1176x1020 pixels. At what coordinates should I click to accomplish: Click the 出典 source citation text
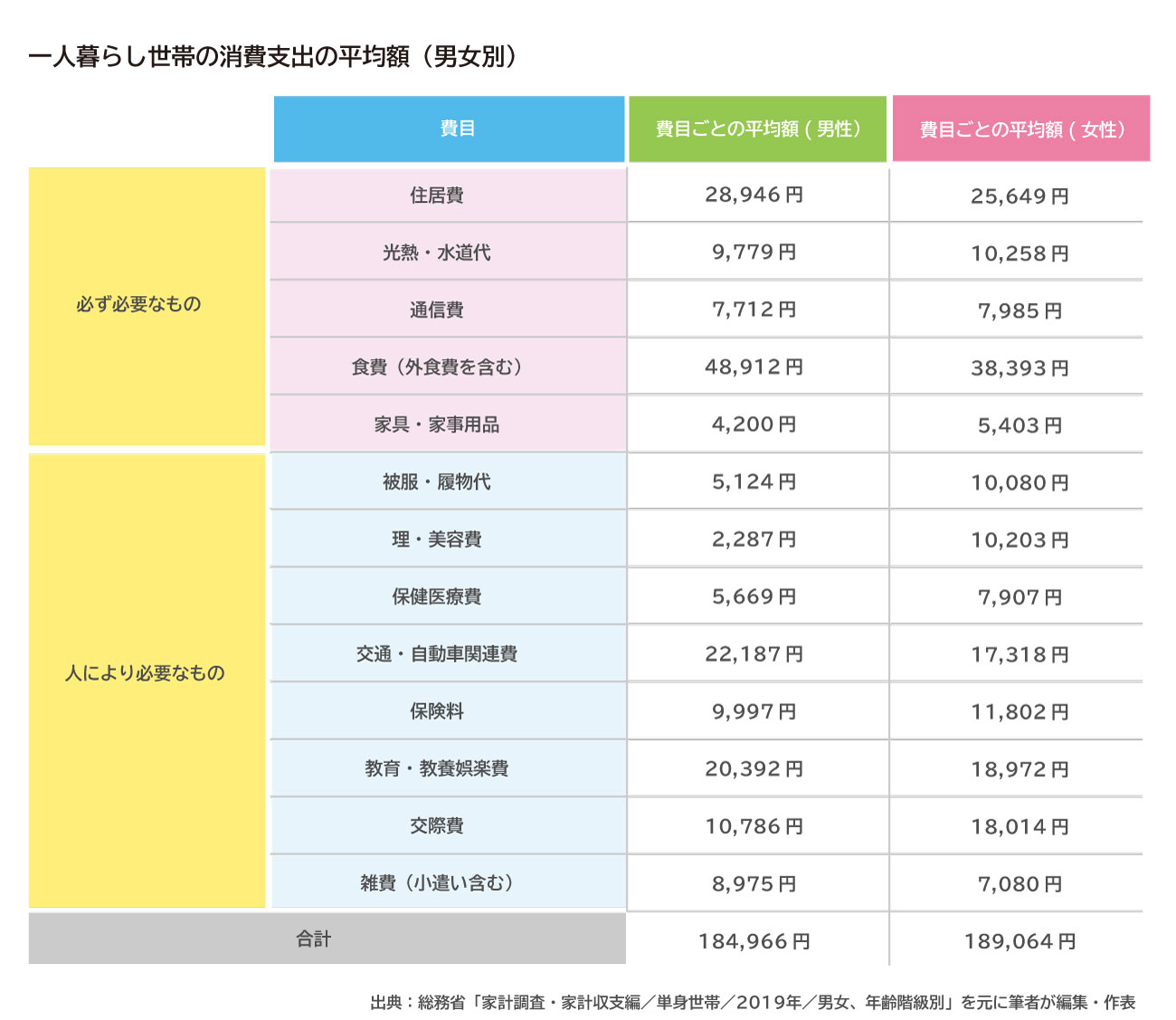click(x=752, y=1002)
